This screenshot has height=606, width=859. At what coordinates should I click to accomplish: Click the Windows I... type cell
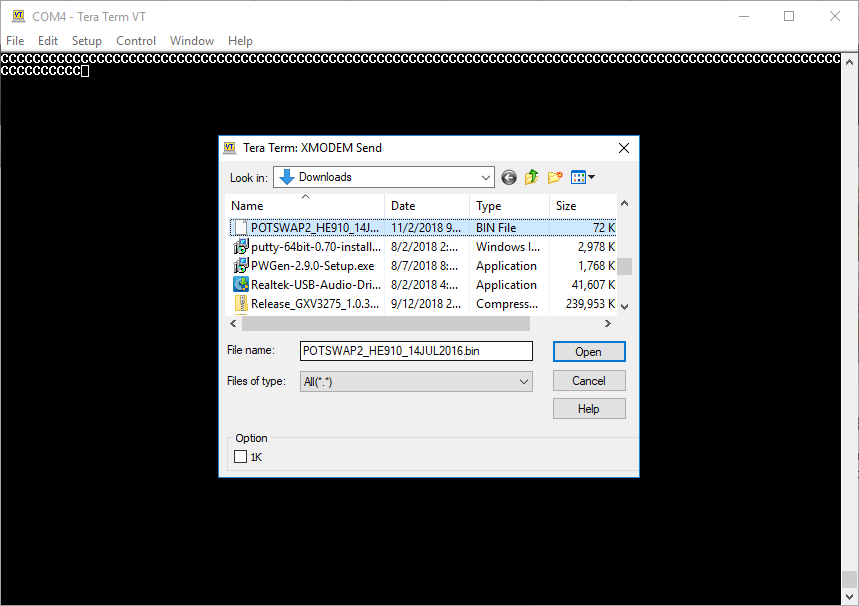point(508,247)
